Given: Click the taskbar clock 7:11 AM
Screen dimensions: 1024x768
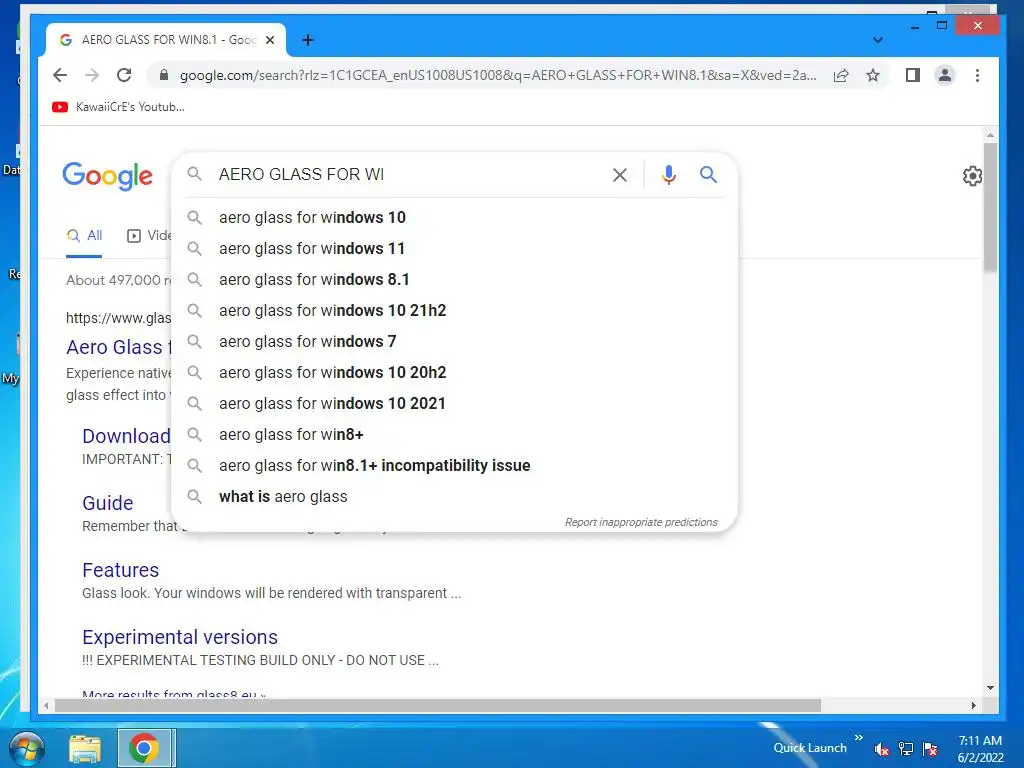Looking at the screenshot, I should pos(980,748).
